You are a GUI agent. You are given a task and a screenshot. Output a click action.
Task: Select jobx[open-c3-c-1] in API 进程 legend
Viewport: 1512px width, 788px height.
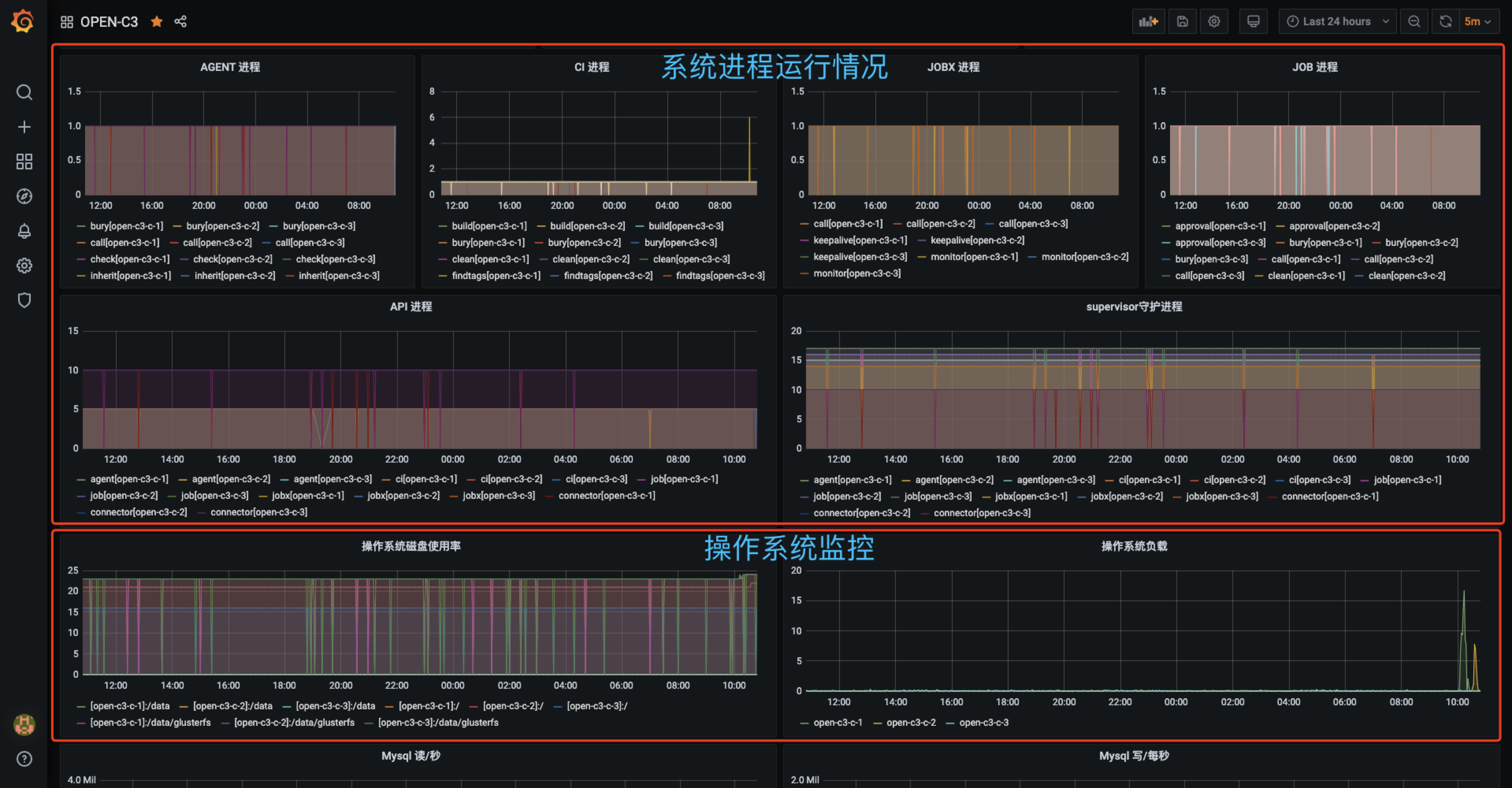[308, 496]
